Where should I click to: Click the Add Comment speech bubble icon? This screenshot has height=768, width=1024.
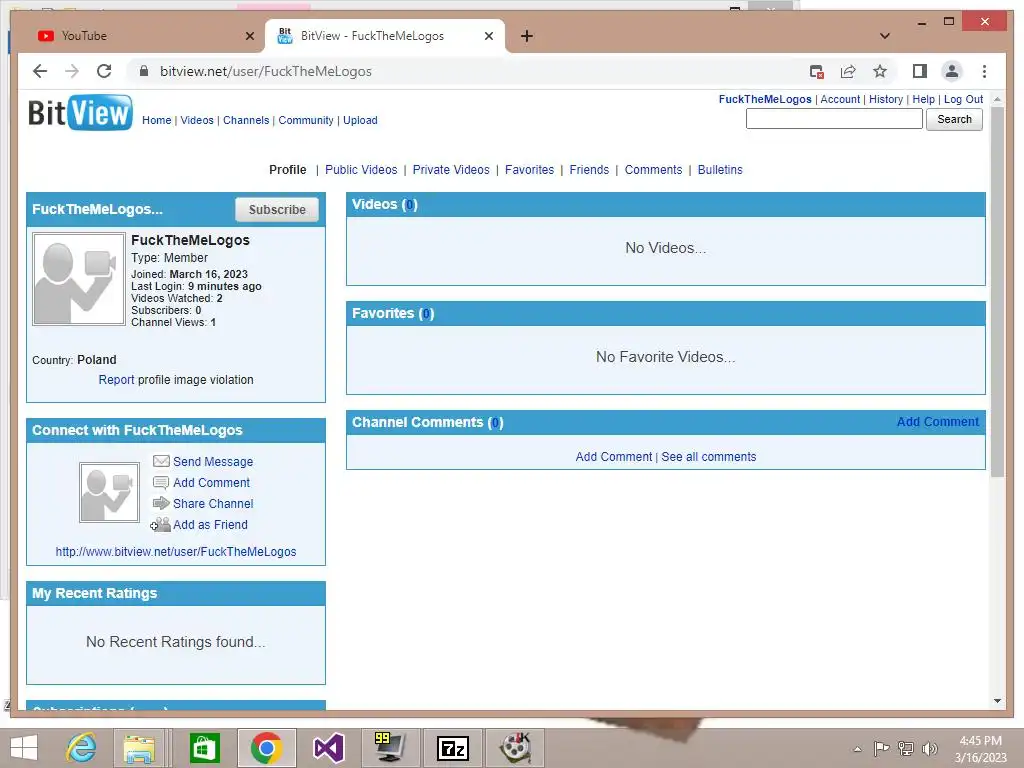point(161,483)
